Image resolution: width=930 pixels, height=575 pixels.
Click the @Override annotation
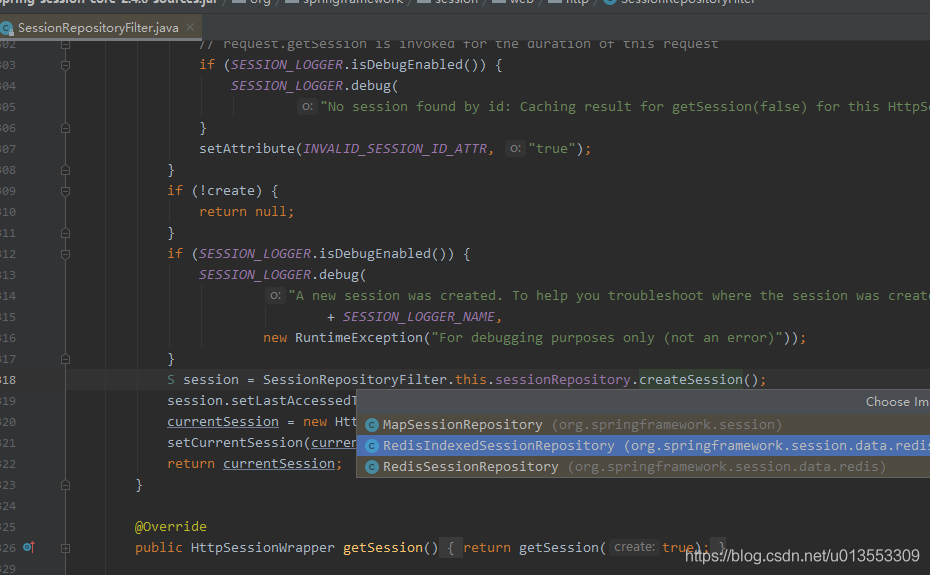pos(171,527)
